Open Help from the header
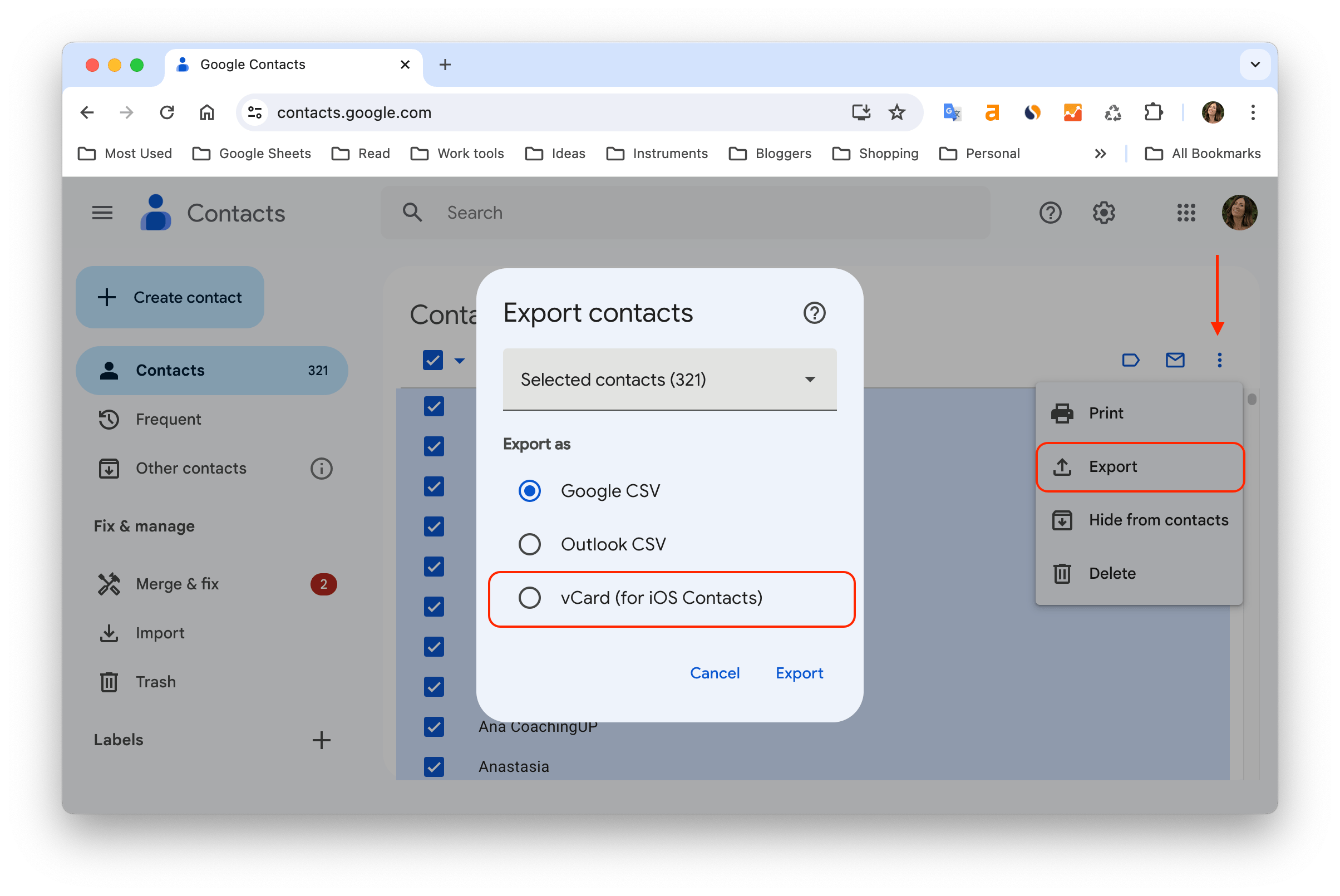Image resolution: width=1340 pixels, height=896 pixels. [1050, 213]
